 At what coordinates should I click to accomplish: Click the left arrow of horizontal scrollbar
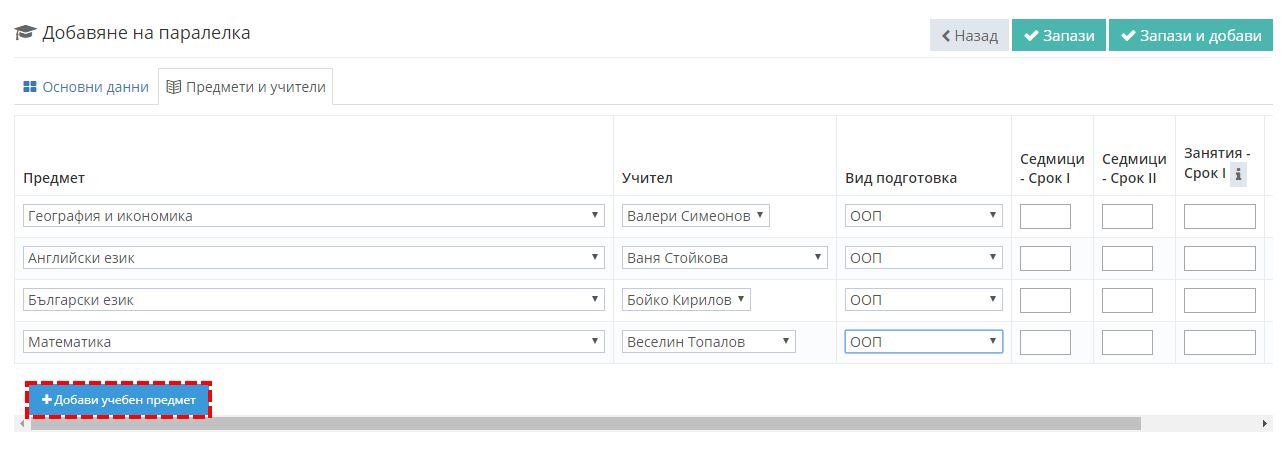(22, 424)
